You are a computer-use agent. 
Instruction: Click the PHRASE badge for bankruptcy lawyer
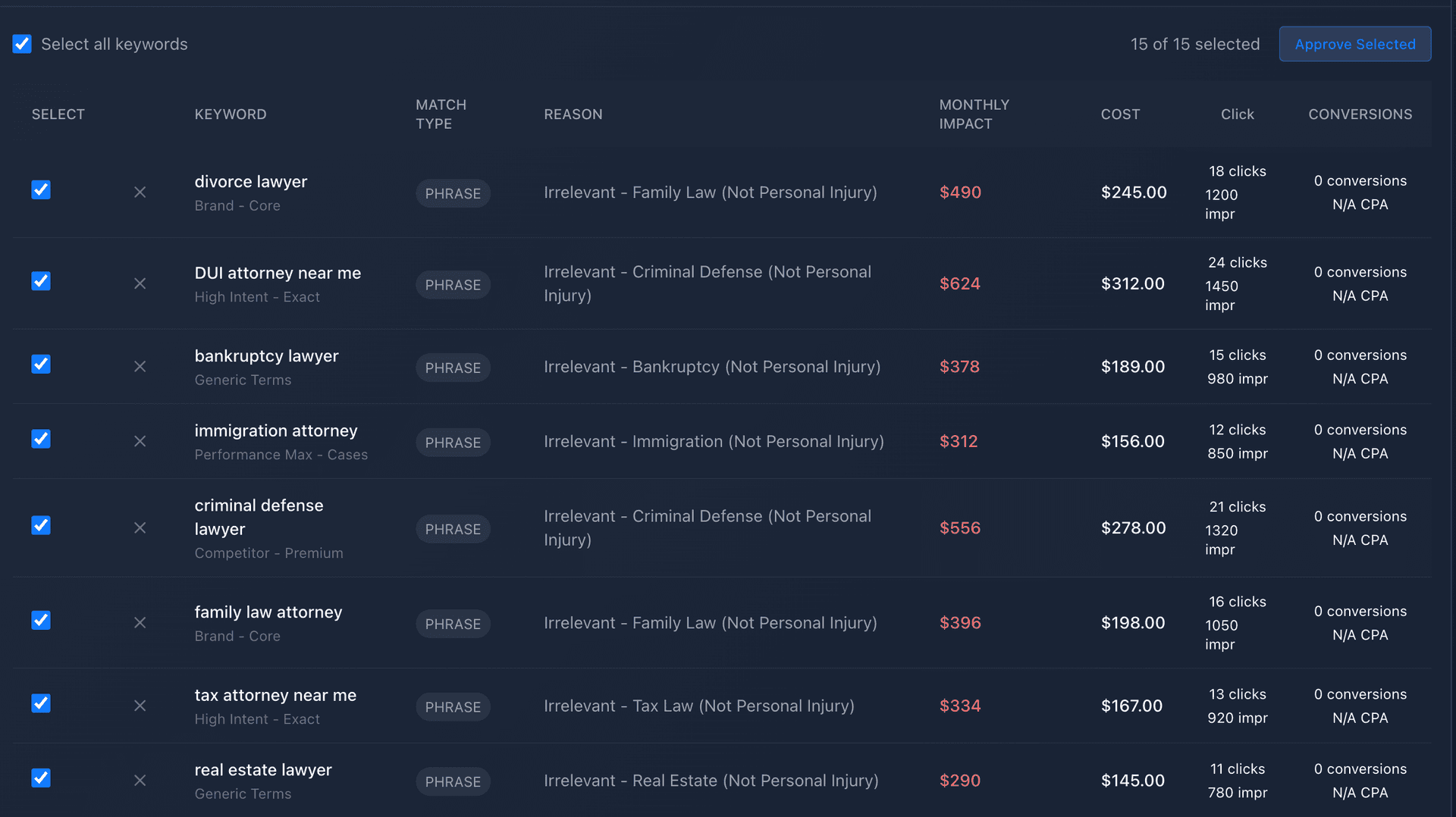(x=453, y=368)
